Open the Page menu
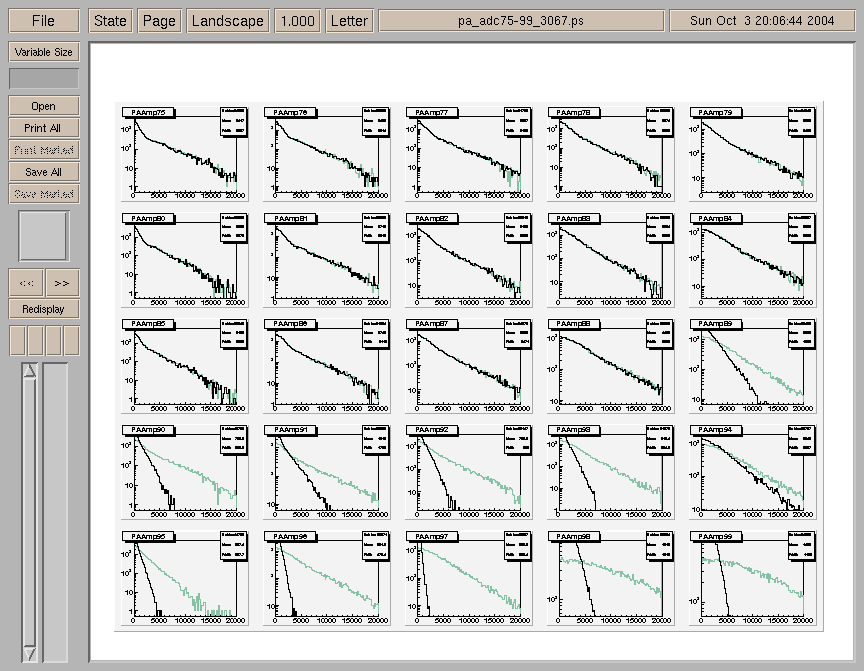Image resolution: width=864 pixels, height=671 pixels. 159,21
